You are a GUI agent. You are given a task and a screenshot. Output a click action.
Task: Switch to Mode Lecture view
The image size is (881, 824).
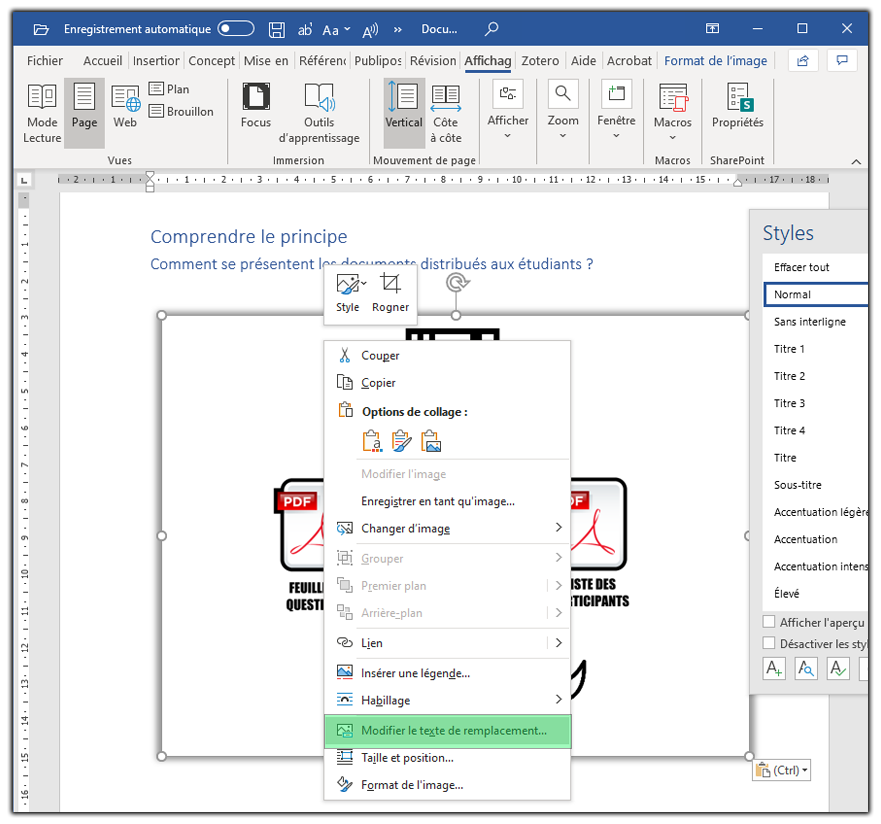42,113
